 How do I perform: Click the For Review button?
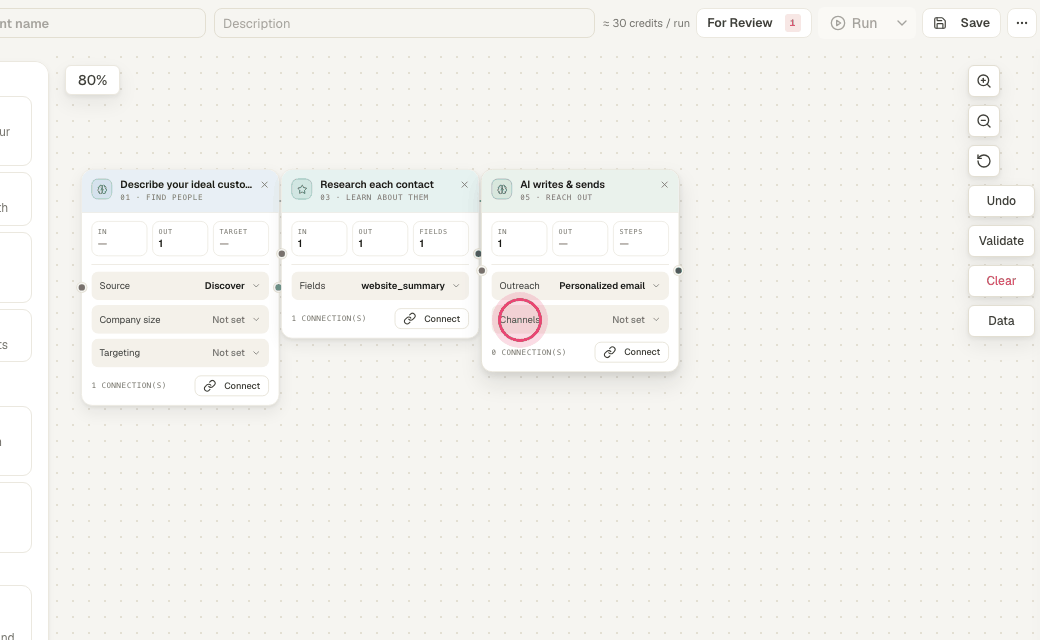(x=753, y=23)
